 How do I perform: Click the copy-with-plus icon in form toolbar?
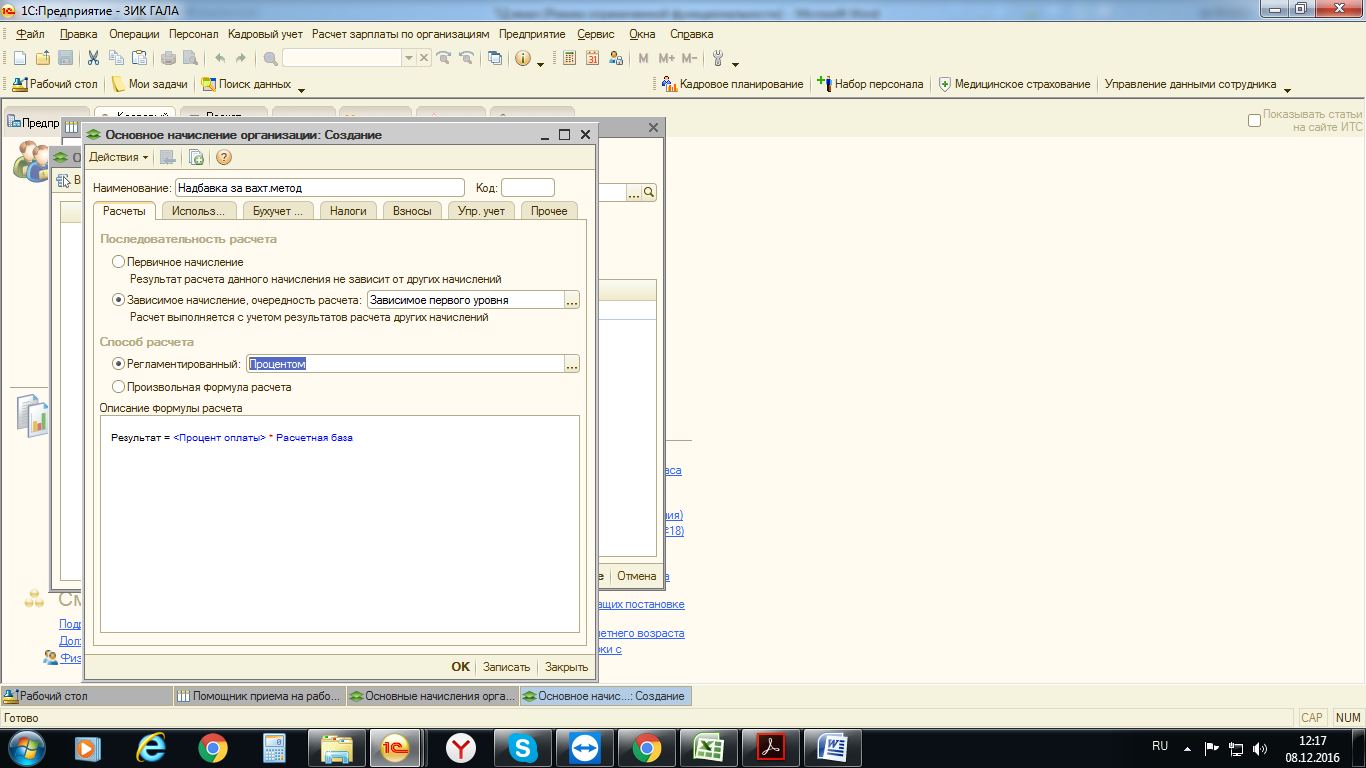(x=196, y=157)
